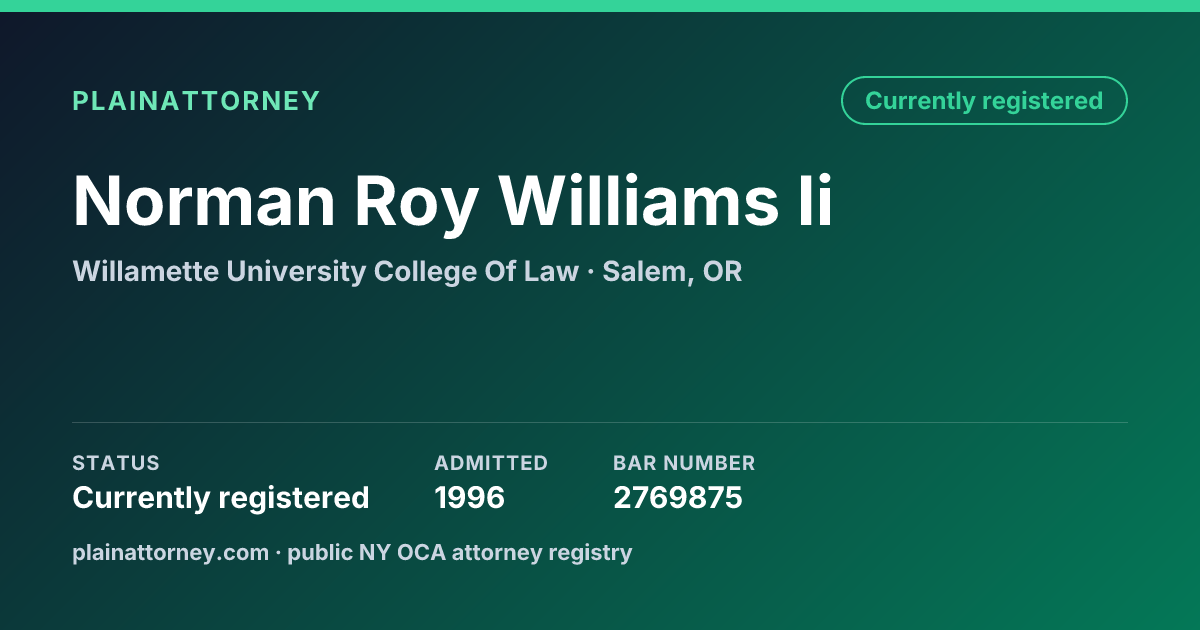
Task: Click the ADMITTED field label
Action: coord(491,463)
